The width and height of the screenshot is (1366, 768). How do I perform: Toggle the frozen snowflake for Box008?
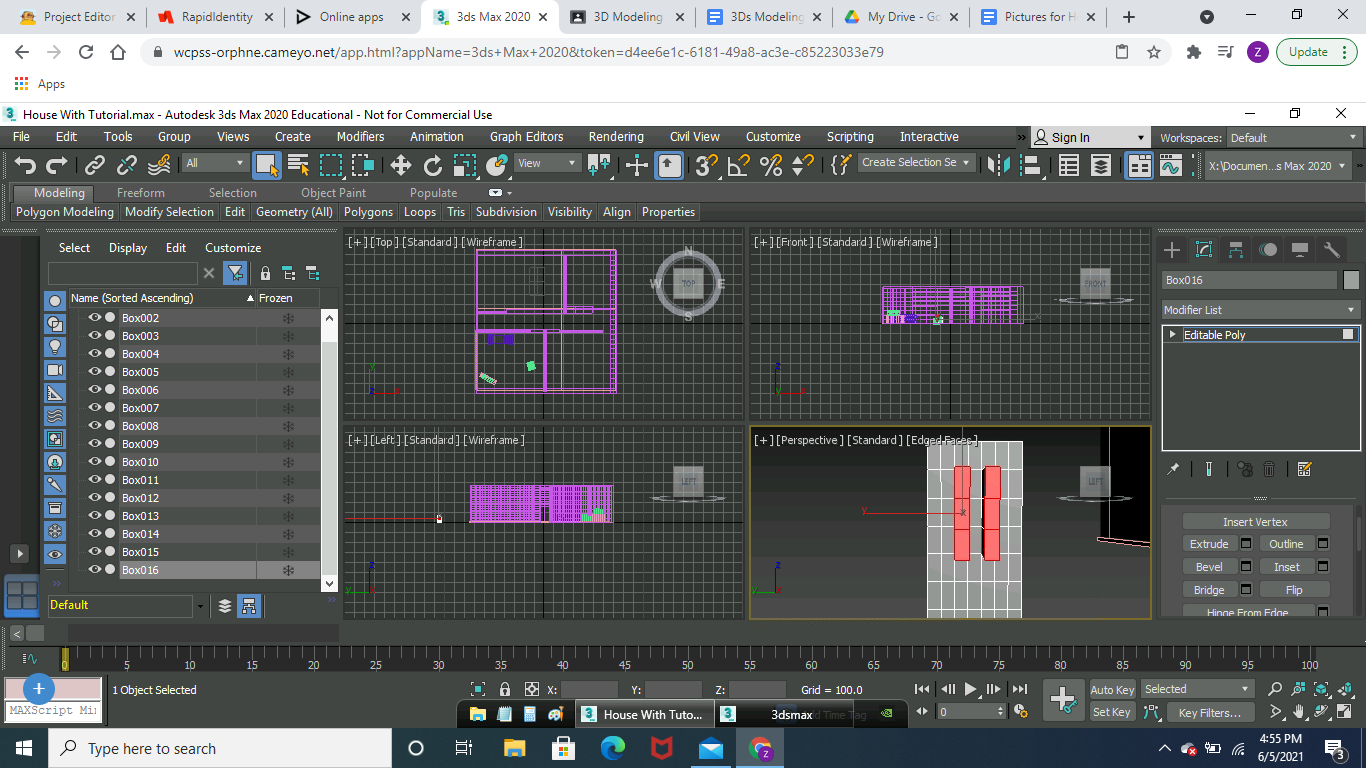click(x=288, y=426)
